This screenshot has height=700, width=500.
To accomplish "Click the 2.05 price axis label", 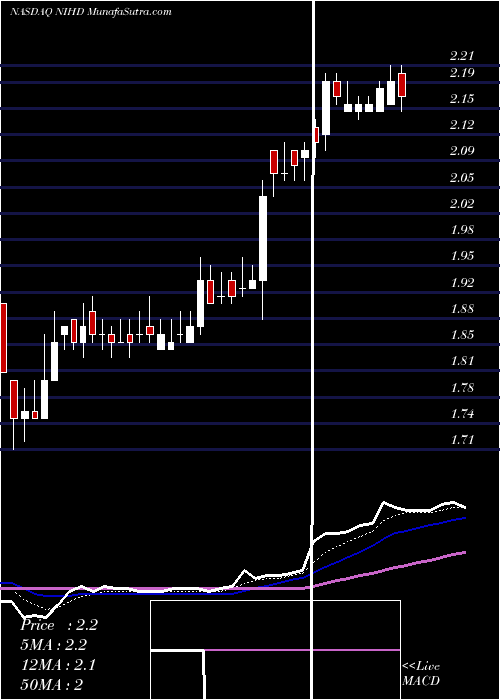I will tap(462, 177).
